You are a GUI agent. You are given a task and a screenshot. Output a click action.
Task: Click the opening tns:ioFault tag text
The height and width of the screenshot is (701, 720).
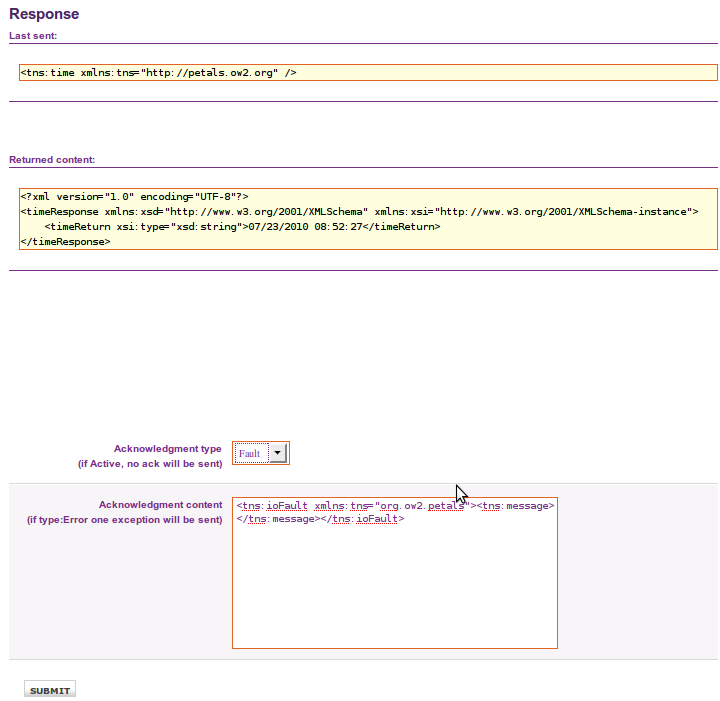274,506
